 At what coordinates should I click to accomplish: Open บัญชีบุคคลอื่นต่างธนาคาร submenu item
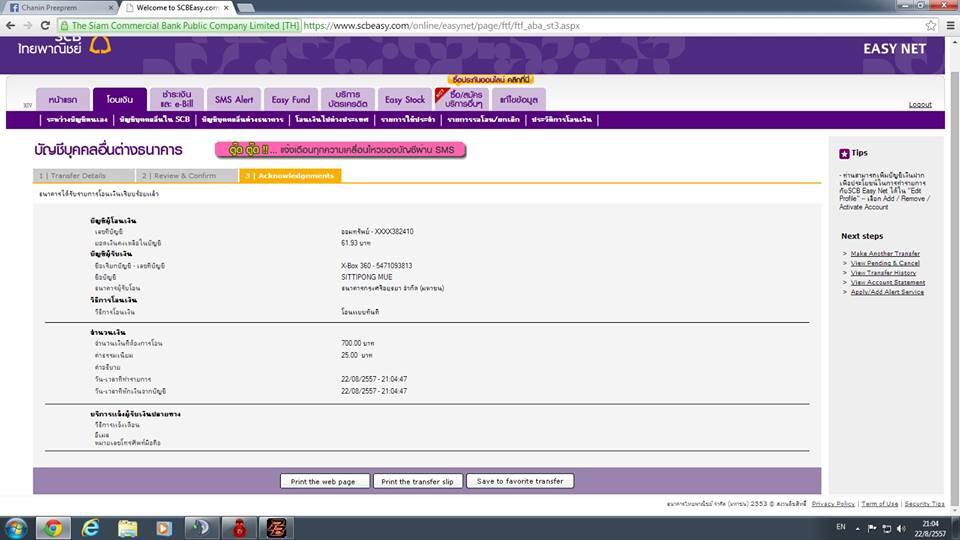coord(242,119)
